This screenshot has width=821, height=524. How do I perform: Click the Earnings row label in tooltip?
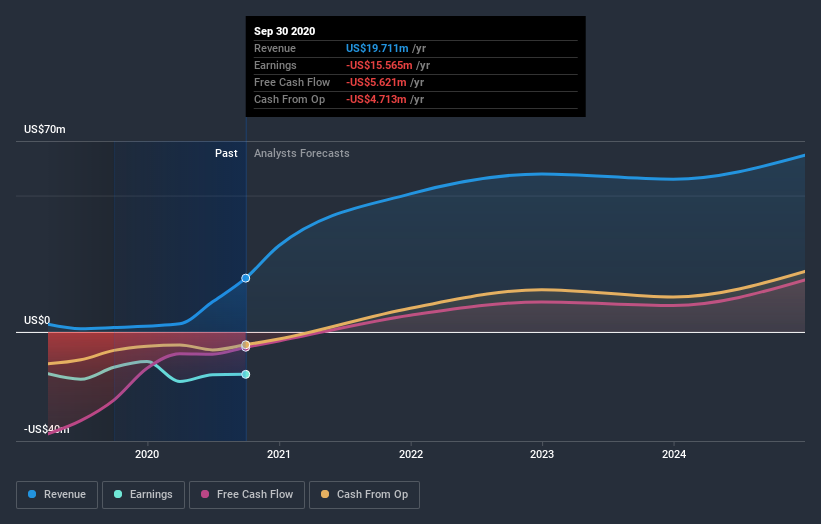pyautogui.click(x=275, y=65)
